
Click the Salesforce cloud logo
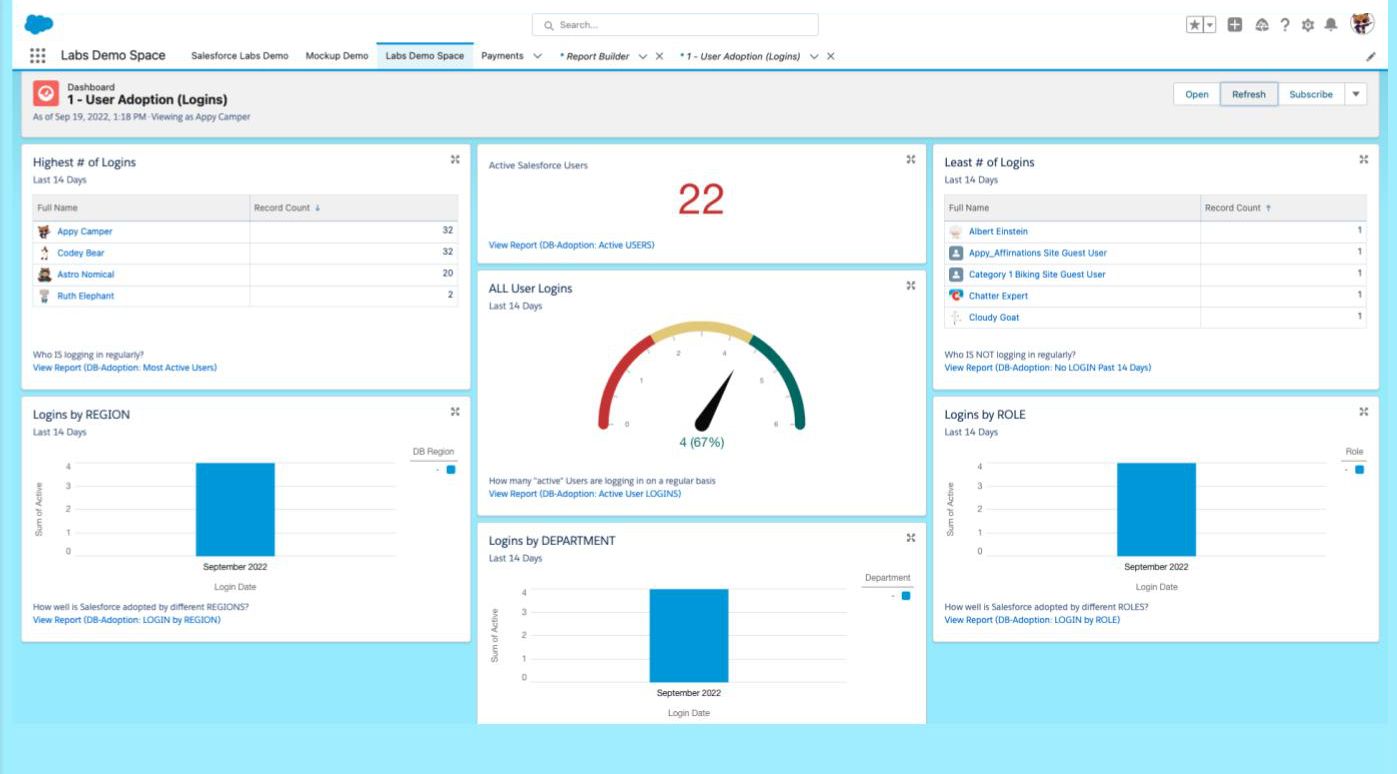pyautogui.click(x=39, y=23)
